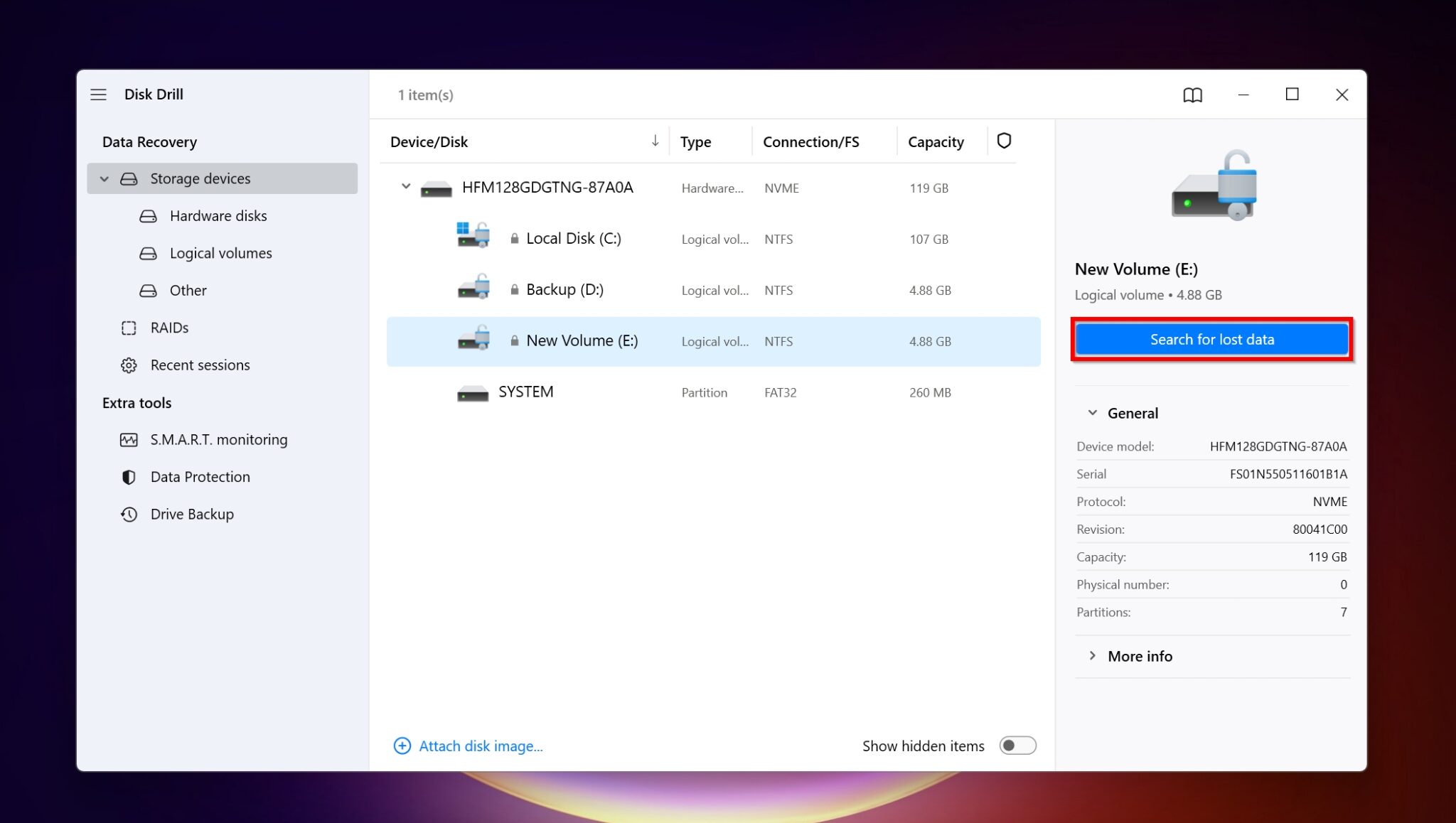Image resolution: width=1456 pixels, height=823 pixels.
Task: Click the Search for lost data button
Action: [x=1211, y=339]
